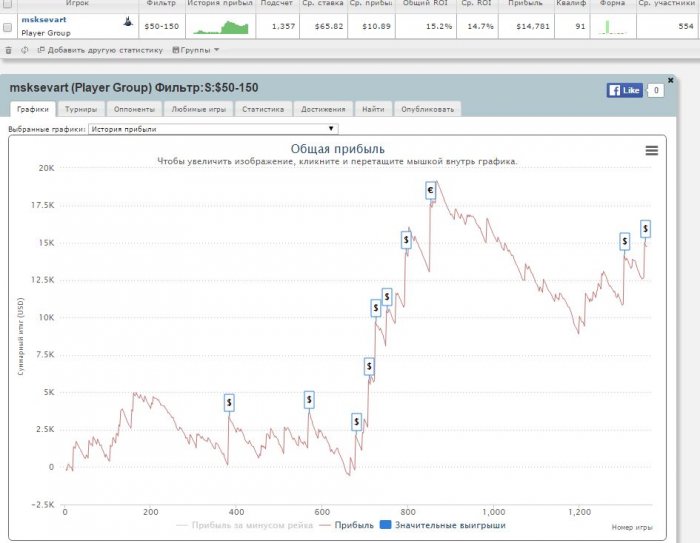Click the Facebook Like button

coord(625,90)
